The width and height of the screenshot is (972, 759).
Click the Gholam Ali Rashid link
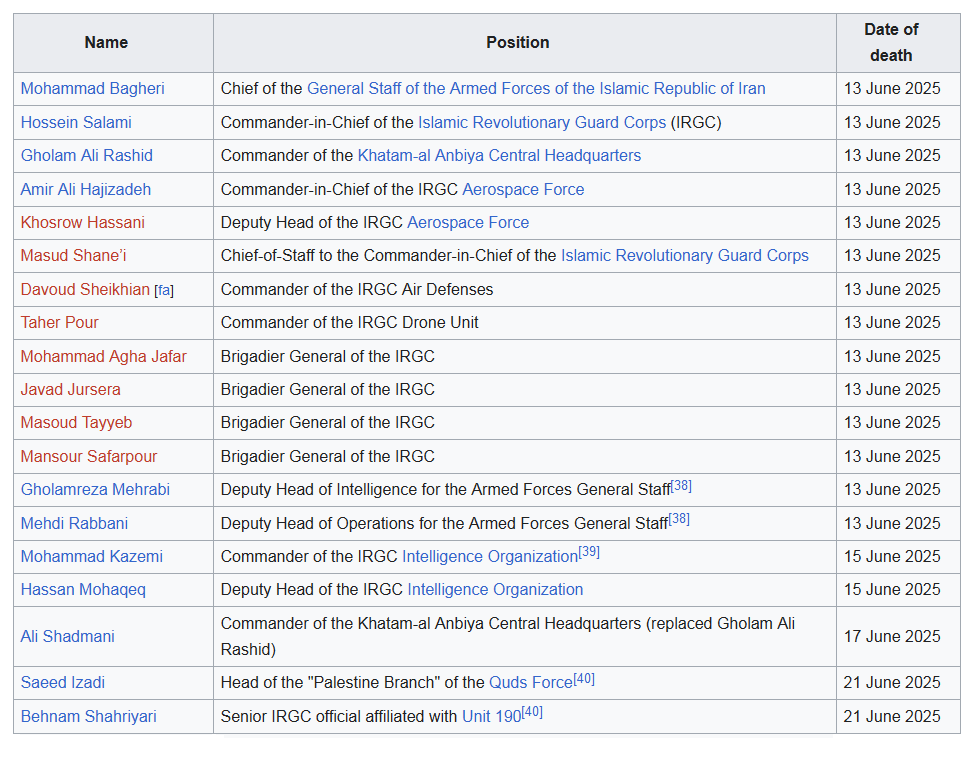tap(86, 155)
